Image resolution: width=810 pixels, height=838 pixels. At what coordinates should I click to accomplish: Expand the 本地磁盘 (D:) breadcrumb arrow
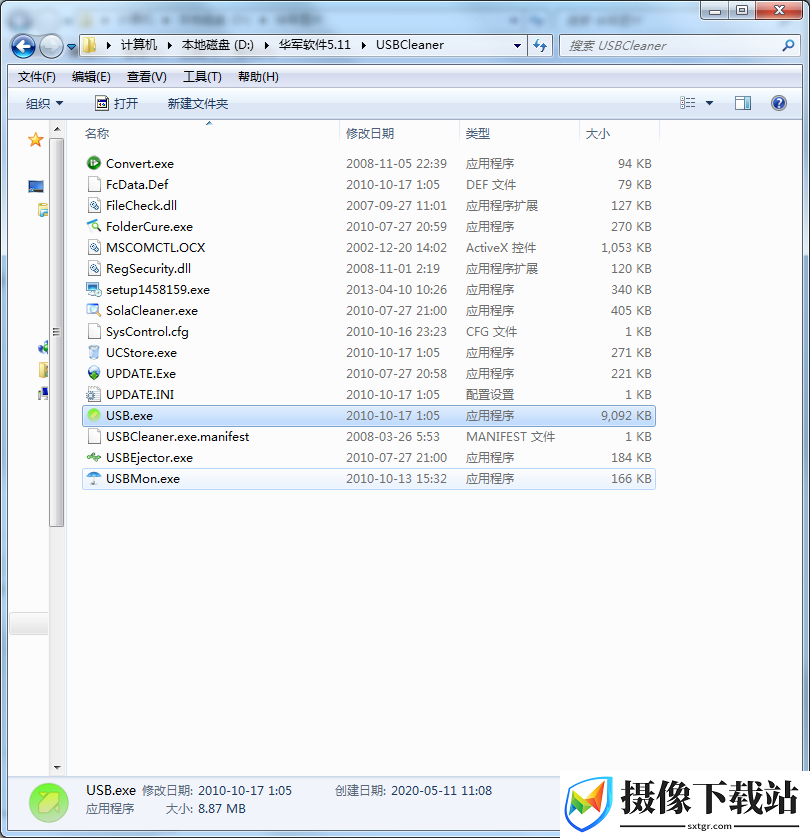(266, 45)
